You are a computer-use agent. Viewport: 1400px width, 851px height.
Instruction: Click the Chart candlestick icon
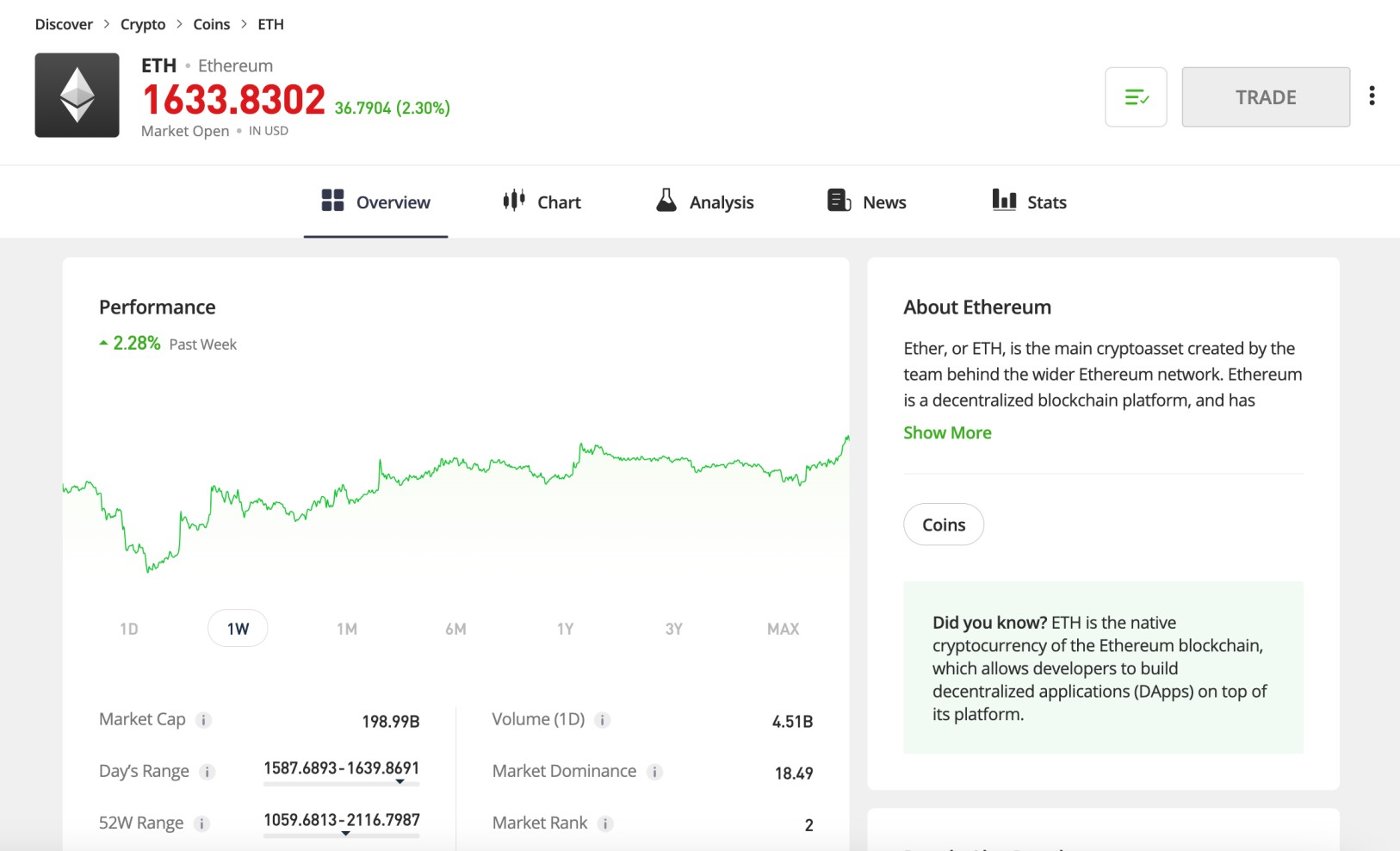pos(514,201)
